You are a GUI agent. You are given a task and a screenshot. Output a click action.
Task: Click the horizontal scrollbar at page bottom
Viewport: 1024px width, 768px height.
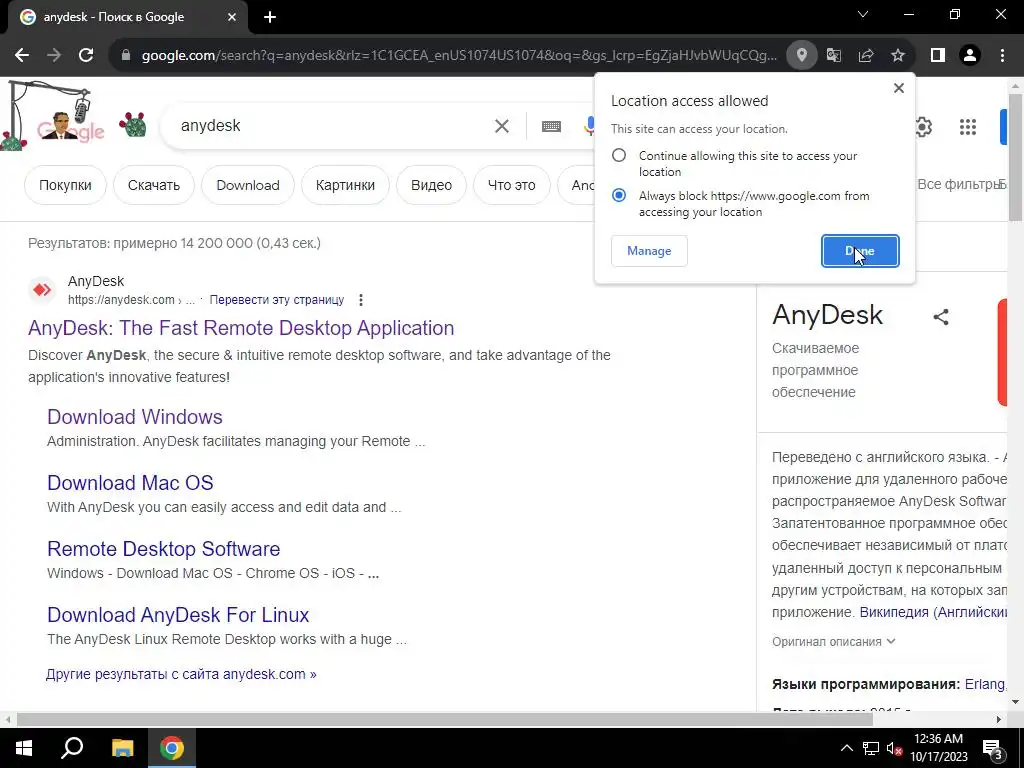444,720
